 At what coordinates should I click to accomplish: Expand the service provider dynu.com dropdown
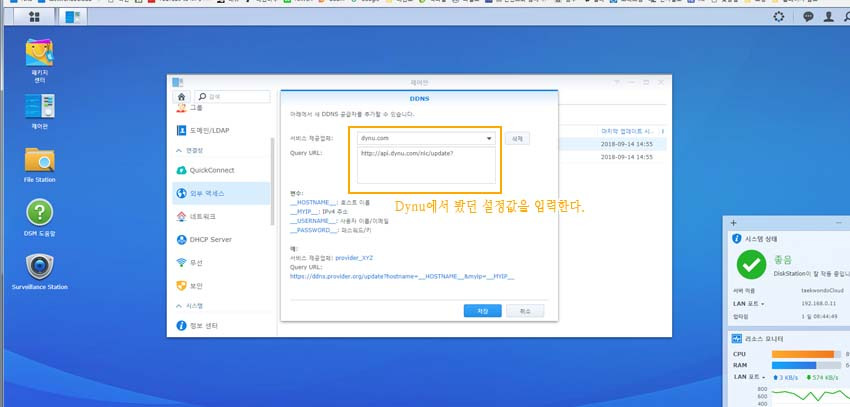tap(489, 139)
